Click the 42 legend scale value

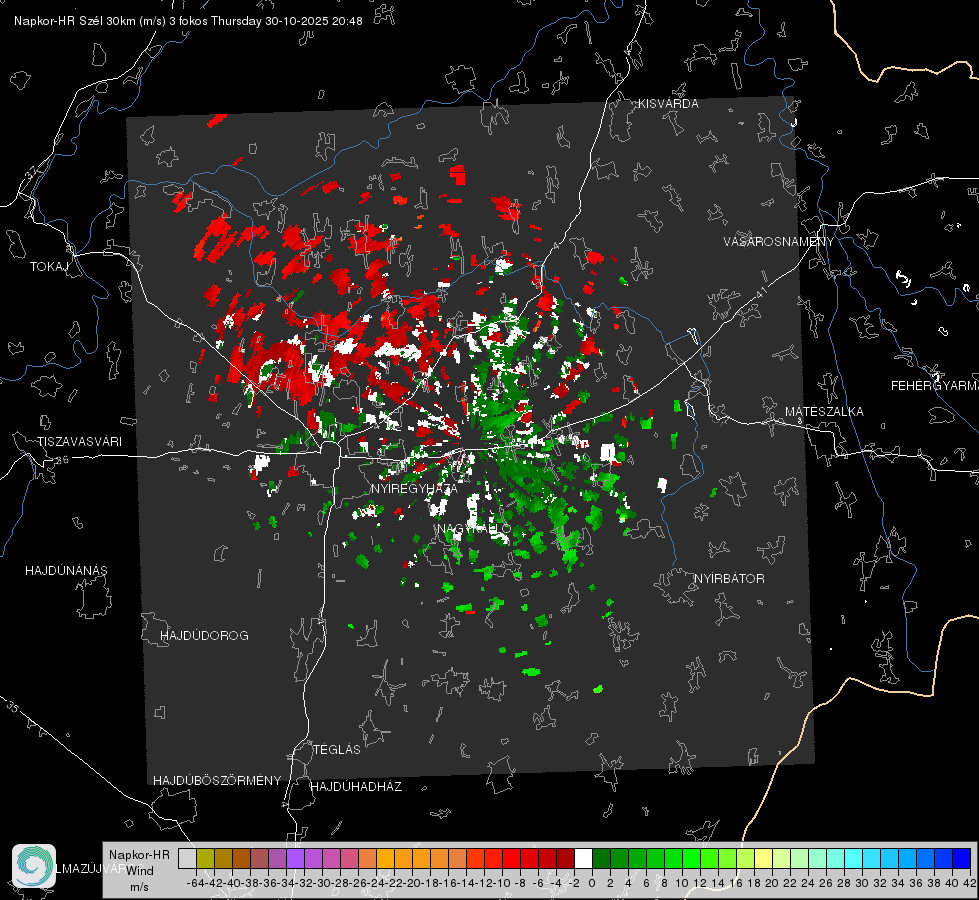pos(969,883)
